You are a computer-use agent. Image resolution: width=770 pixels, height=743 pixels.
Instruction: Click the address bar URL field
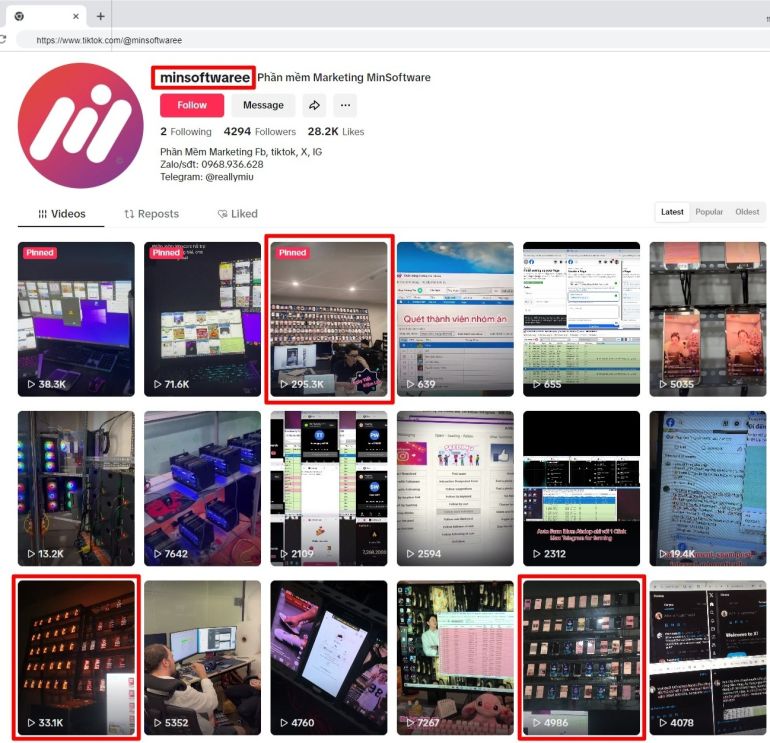pyautogui.click(x=393, y=40)
